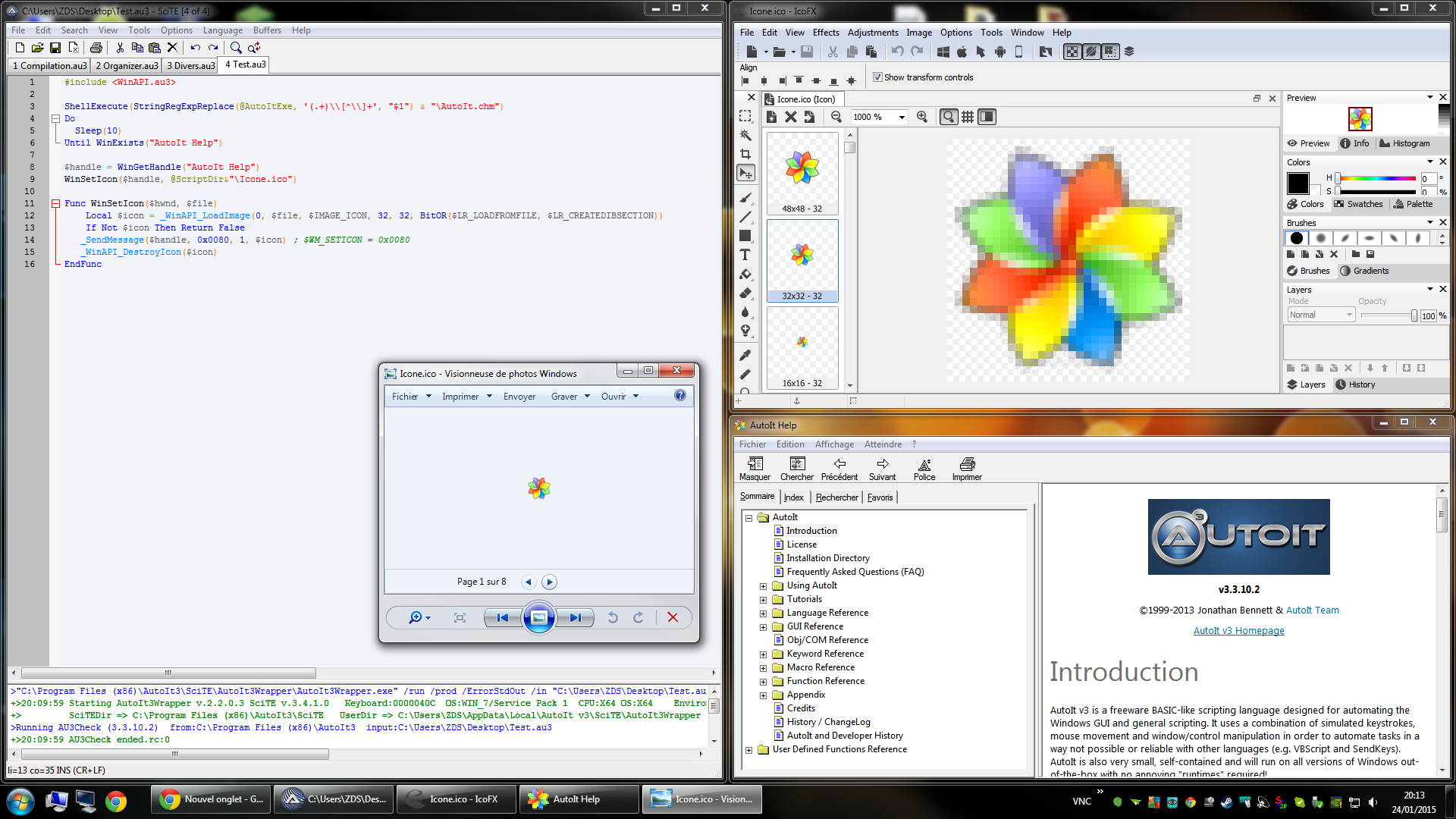Open the layer Mode Normal dropdown
This screenshot has width=1456, height=819.
[x=1321, y=315]
